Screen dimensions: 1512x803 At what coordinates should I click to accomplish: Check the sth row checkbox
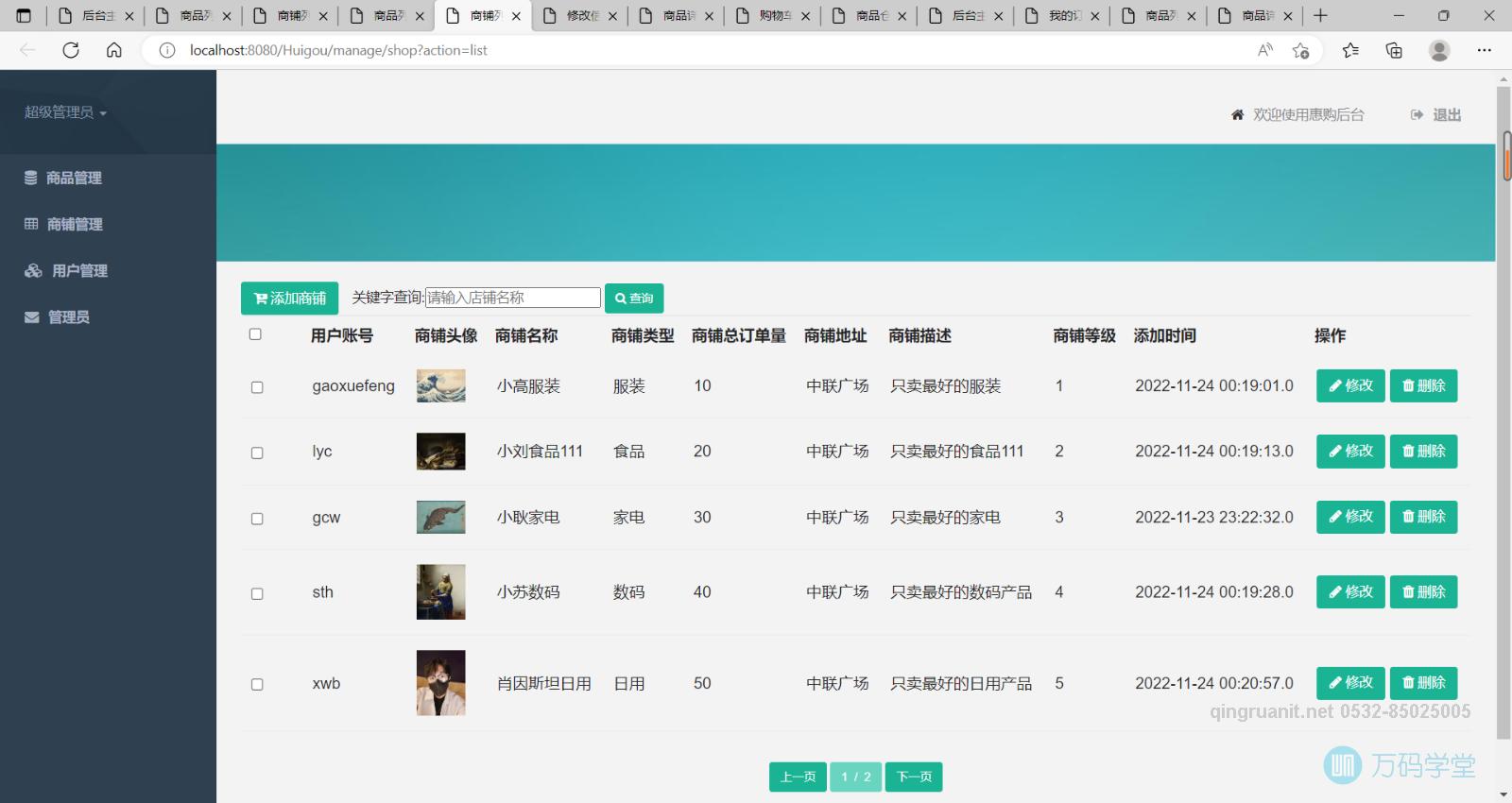point(257,593)
